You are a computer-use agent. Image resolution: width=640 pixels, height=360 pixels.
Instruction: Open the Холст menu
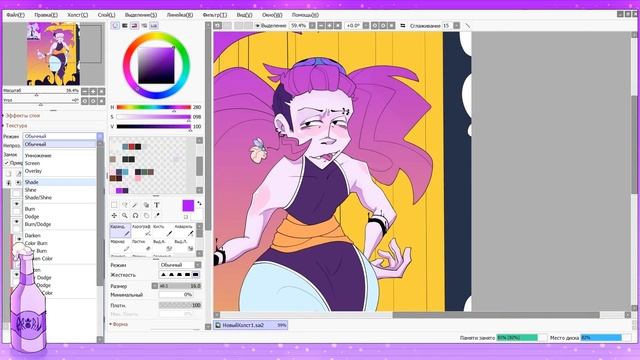78,15
